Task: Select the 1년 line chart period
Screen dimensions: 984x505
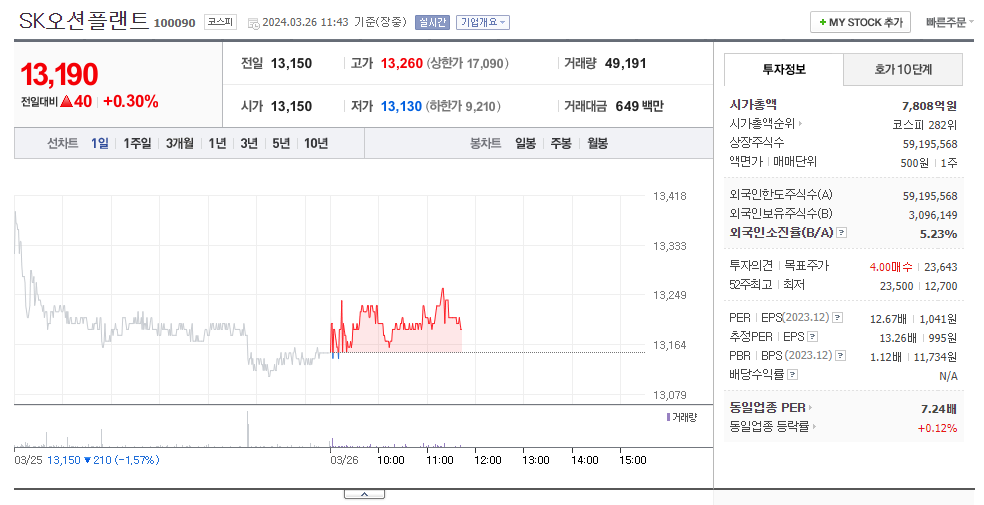Action: tap(217, 144)
